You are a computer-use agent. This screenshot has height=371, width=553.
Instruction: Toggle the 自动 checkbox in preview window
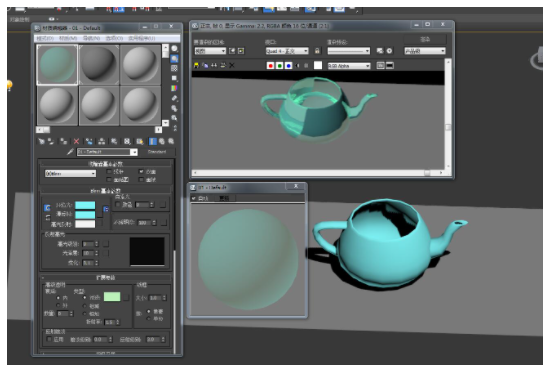point(194,199)
